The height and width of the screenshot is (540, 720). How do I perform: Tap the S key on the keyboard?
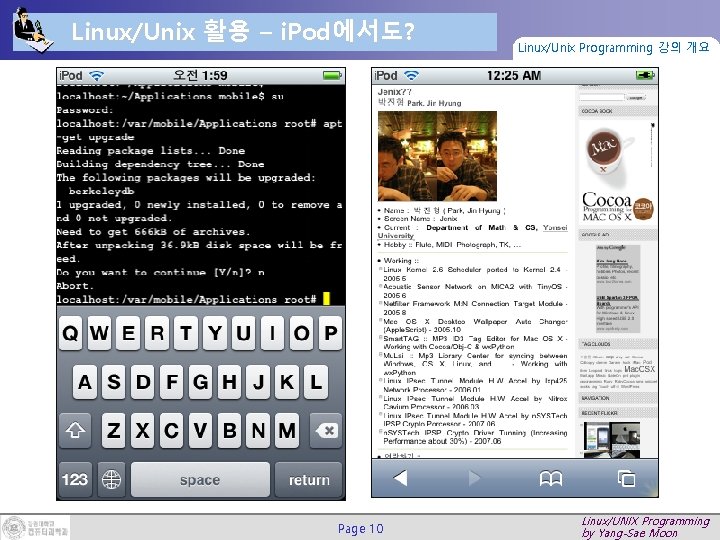pos(113,382)
